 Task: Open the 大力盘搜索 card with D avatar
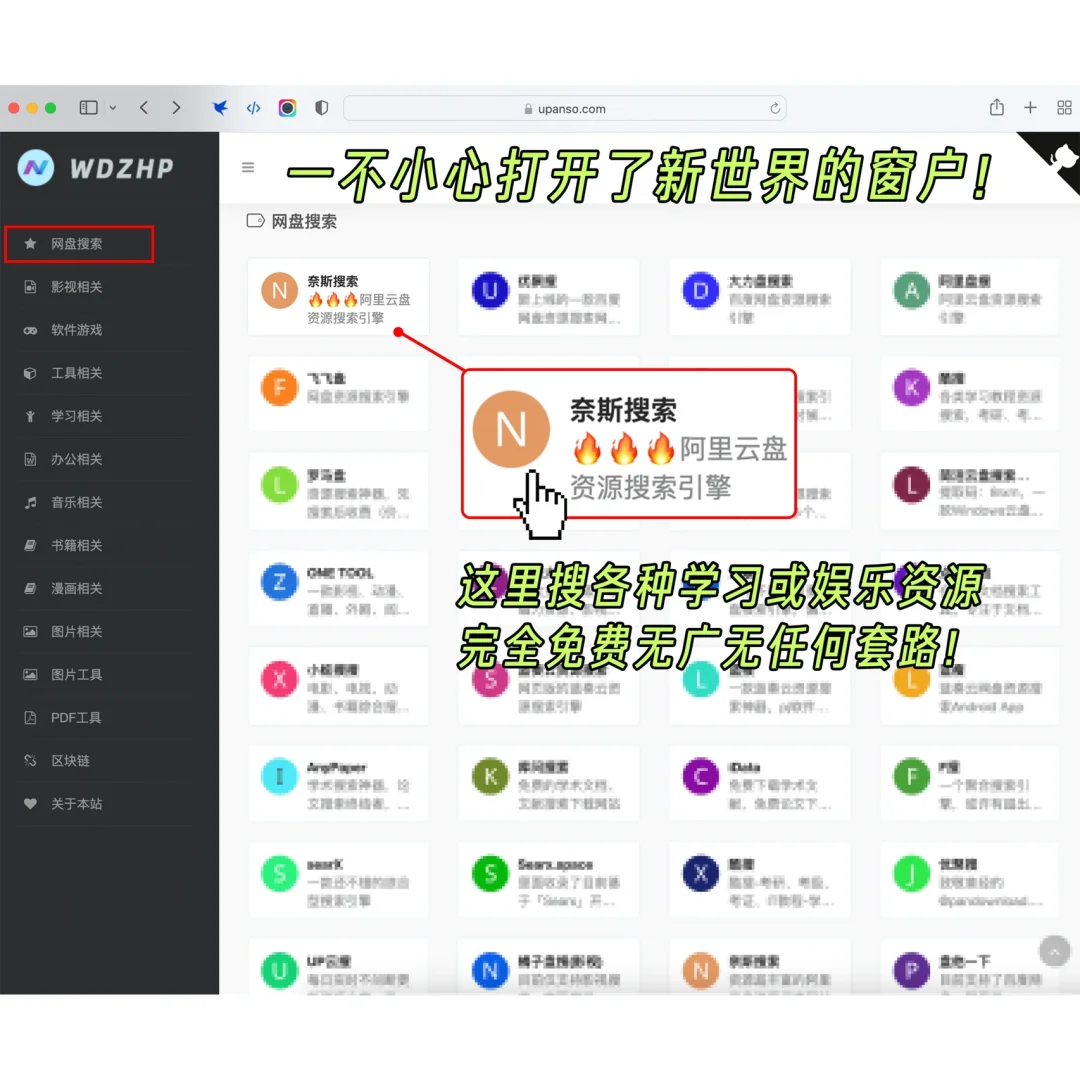pyautogui.click(x=760, y=297)
